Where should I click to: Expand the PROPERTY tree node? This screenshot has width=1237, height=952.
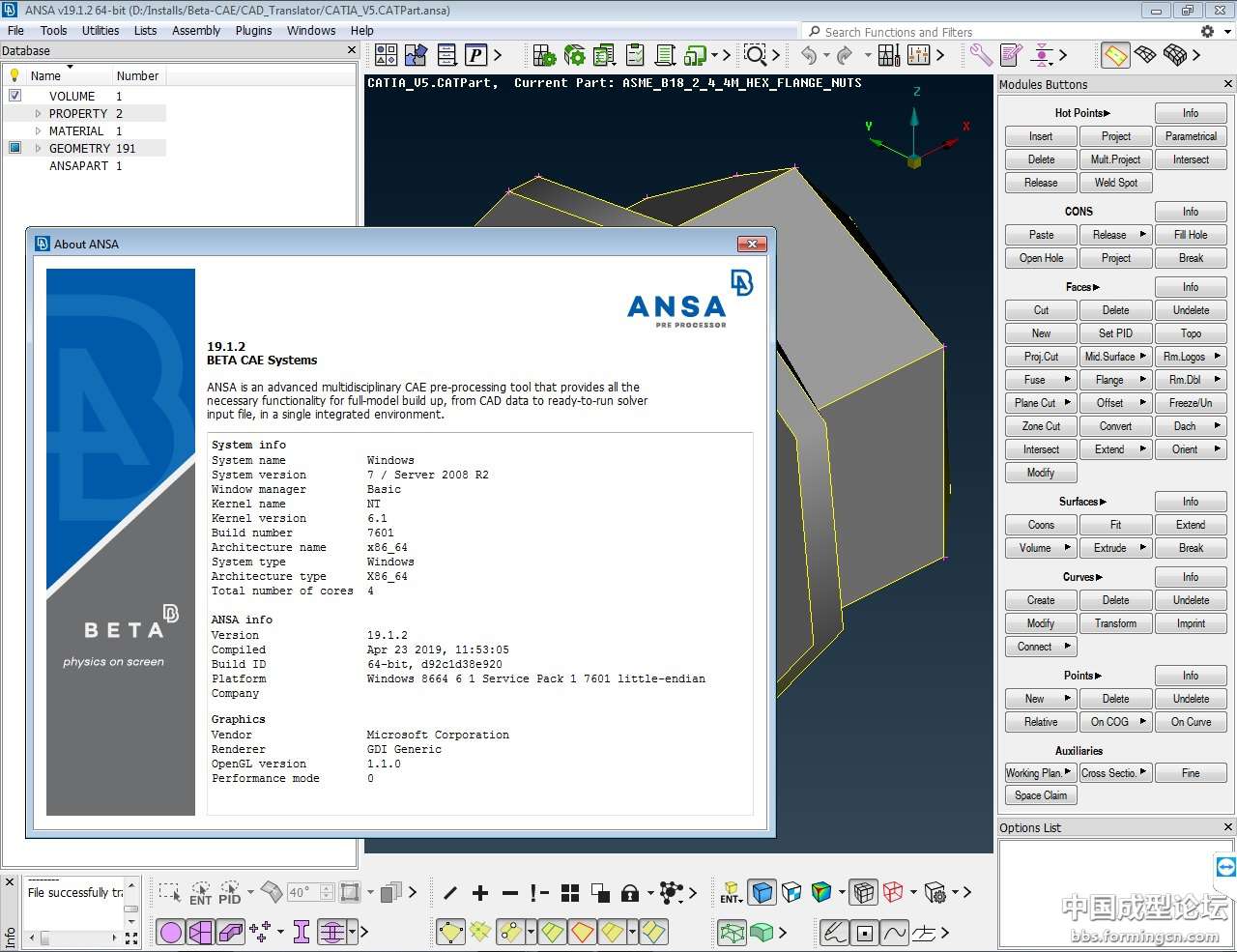point(38,113)
